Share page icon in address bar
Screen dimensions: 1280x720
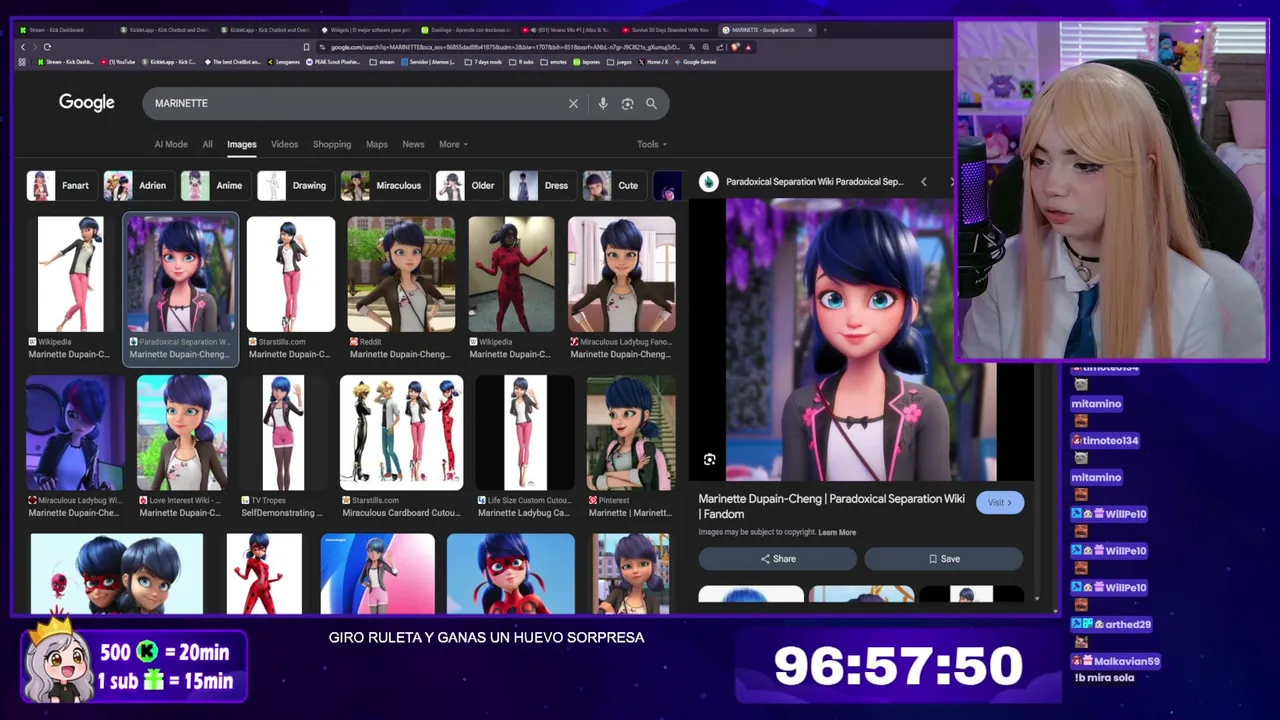coord(720,47)
